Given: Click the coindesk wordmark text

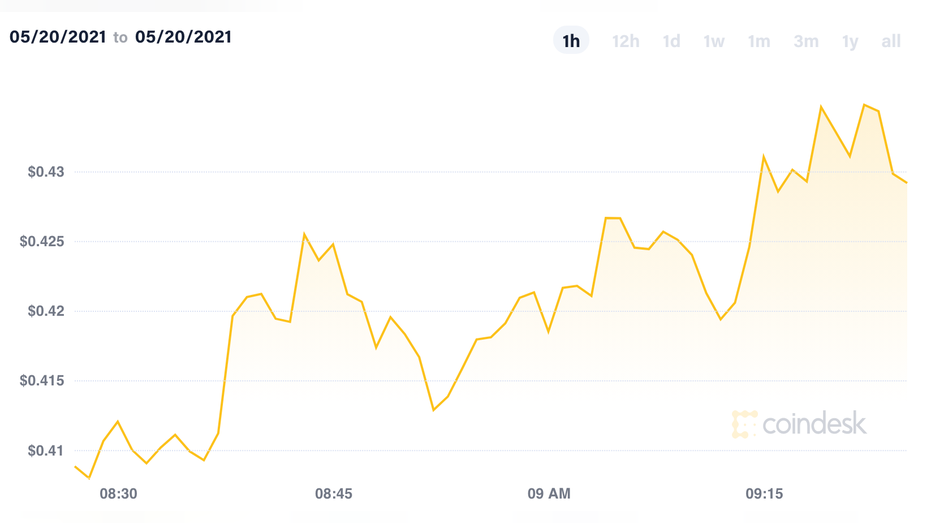Looking at the screenshot, I should (814, 424).
